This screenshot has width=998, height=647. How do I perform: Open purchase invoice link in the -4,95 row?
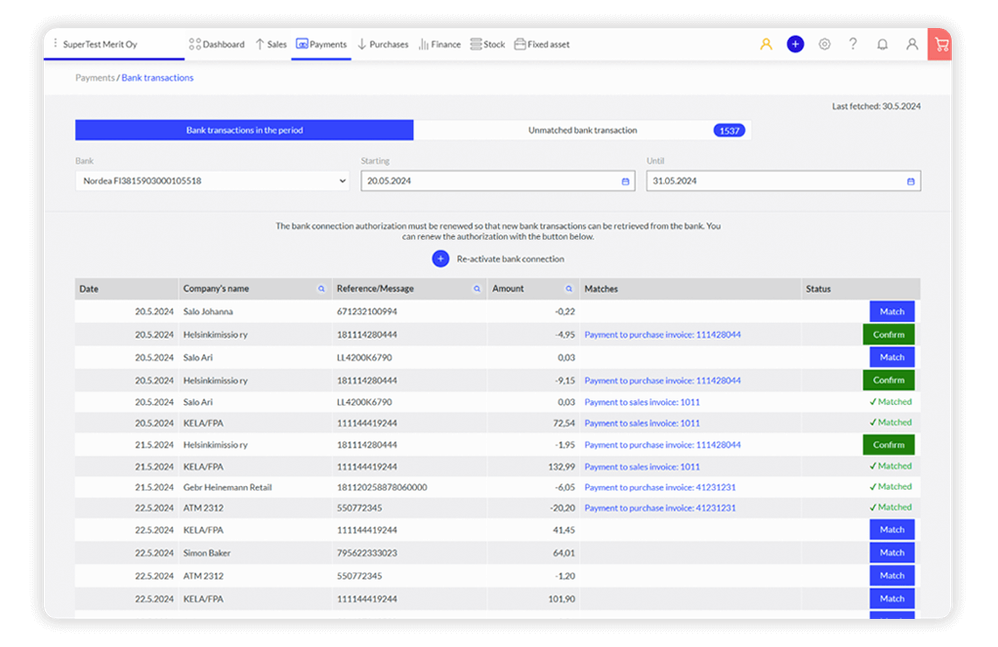click(x=663, y=335)
